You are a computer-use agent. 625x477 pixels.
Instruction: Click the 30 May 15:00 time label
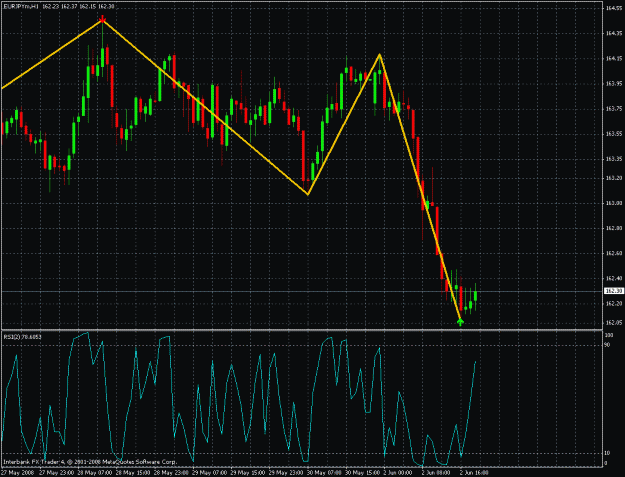[x=363, y=473]
